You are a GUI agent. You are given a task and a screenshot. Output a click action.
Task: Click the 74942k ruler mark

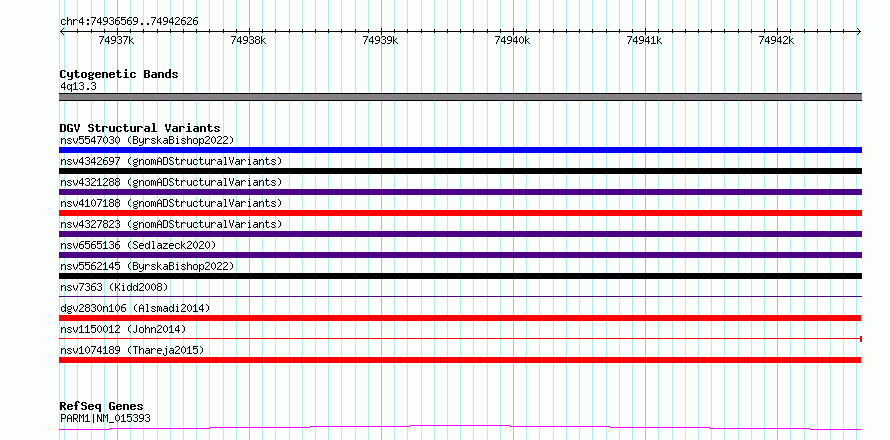776,40
